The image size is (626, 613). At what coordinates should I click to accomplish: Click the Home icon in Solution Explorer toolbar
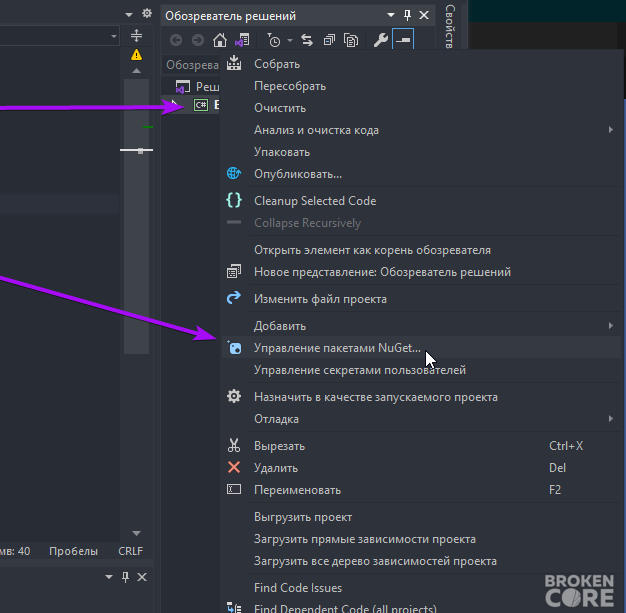coord(220,40)
